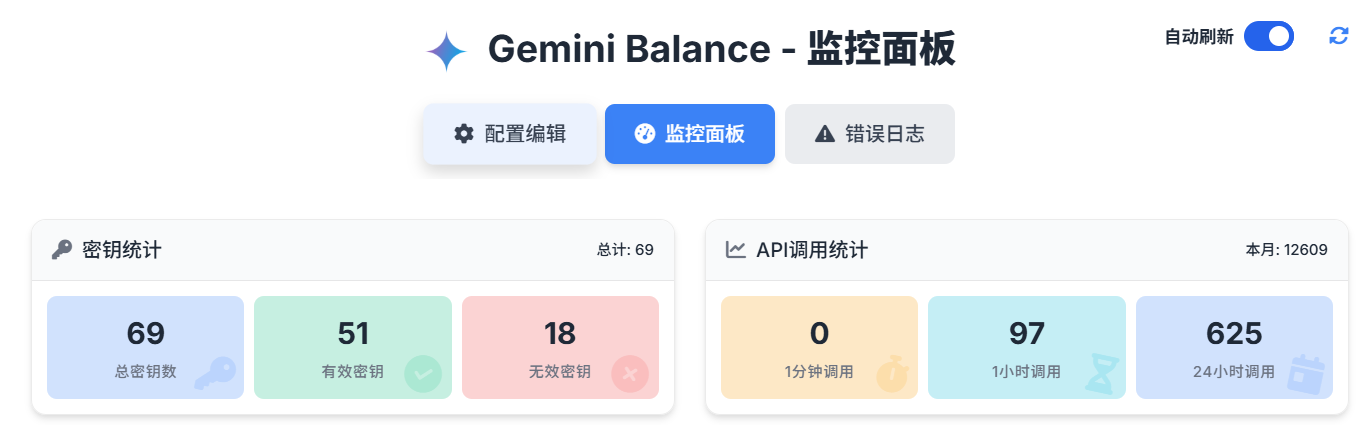Open the 错误日志 error log tab

869,134
